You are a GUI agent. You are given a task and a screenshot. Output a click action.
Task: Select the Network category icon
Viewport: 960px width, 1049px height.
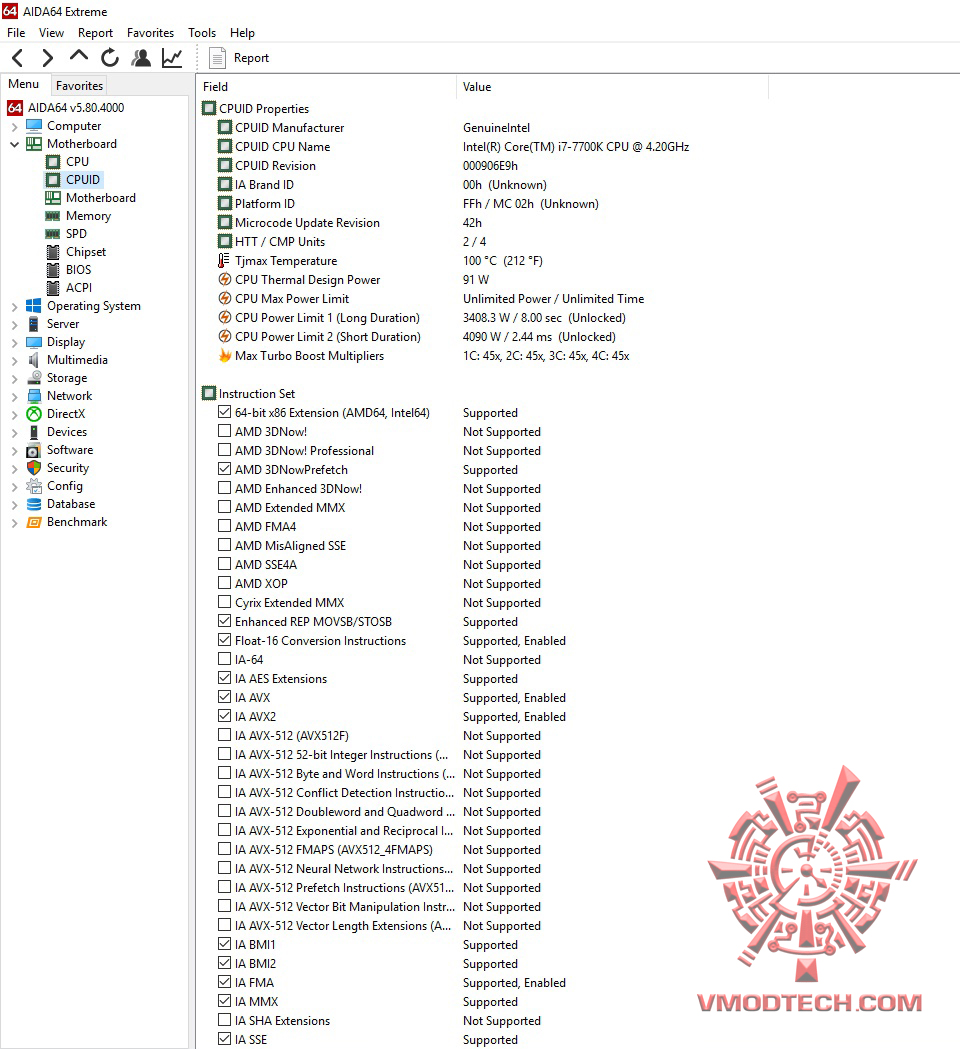pos(34,396)
